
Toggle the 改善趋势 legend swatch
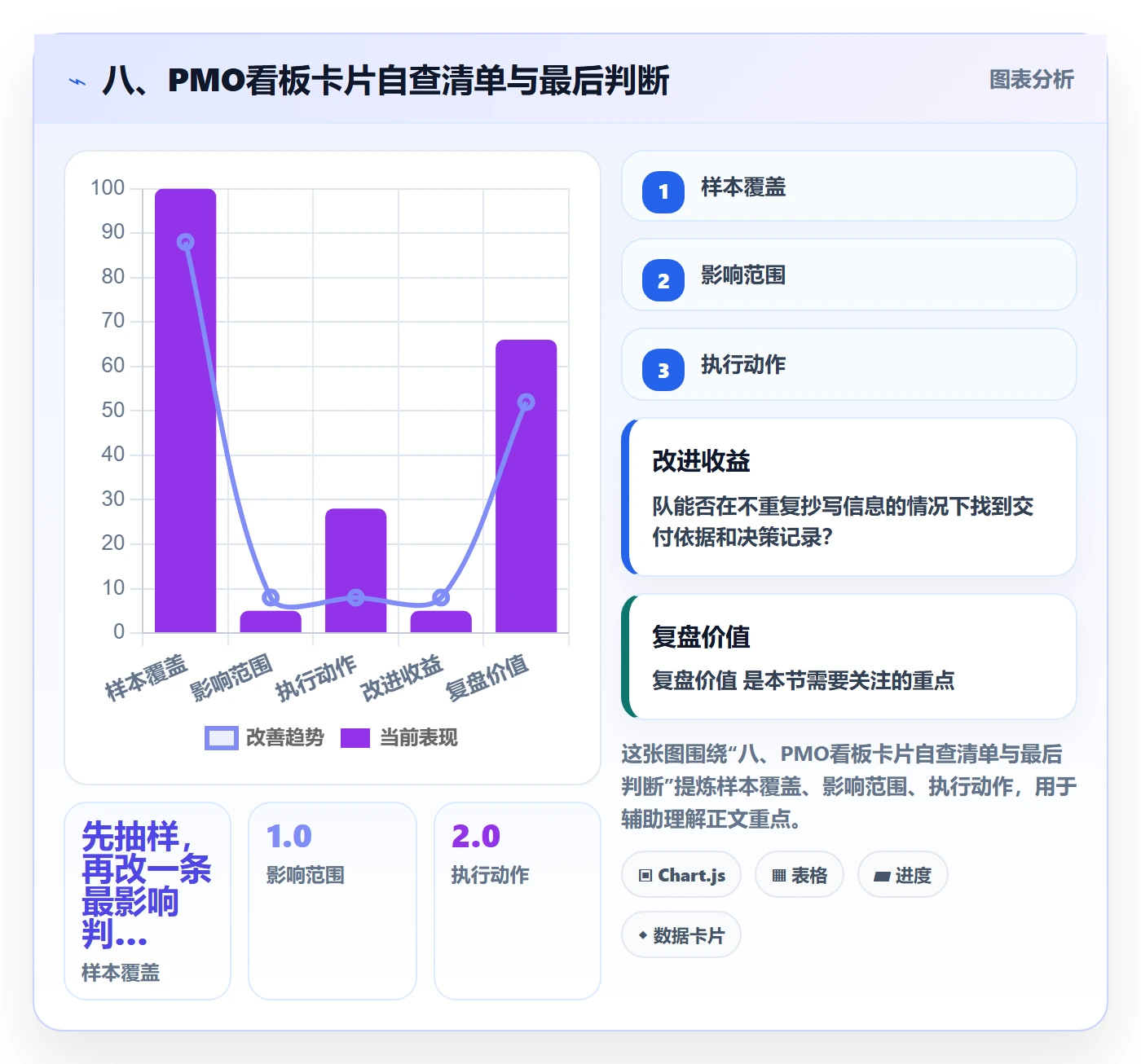coord(222,737)
